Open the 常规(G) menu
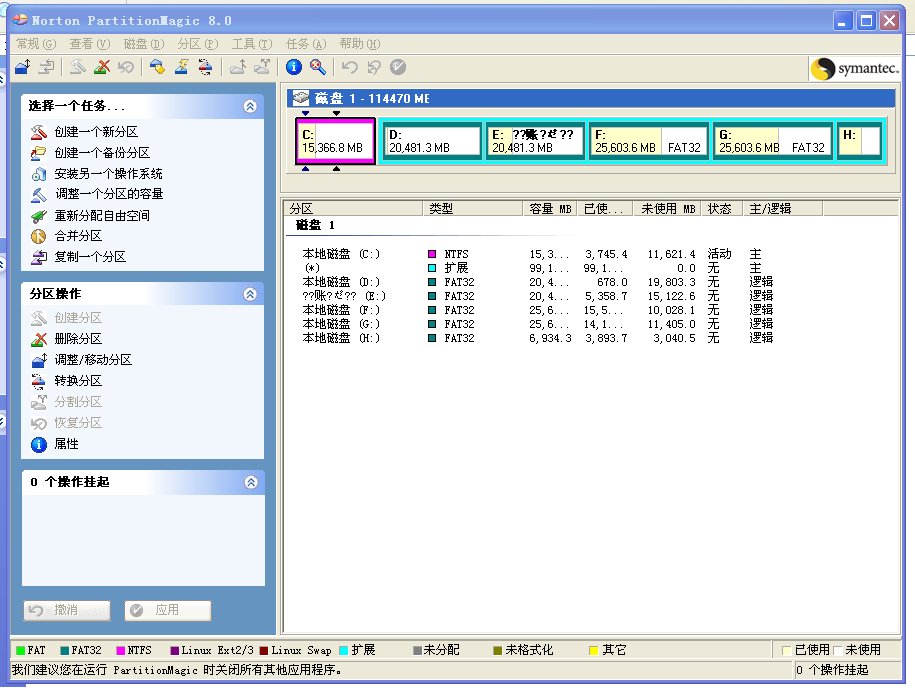Viewport: 915px width, 688px height. [x=36, y=44]
